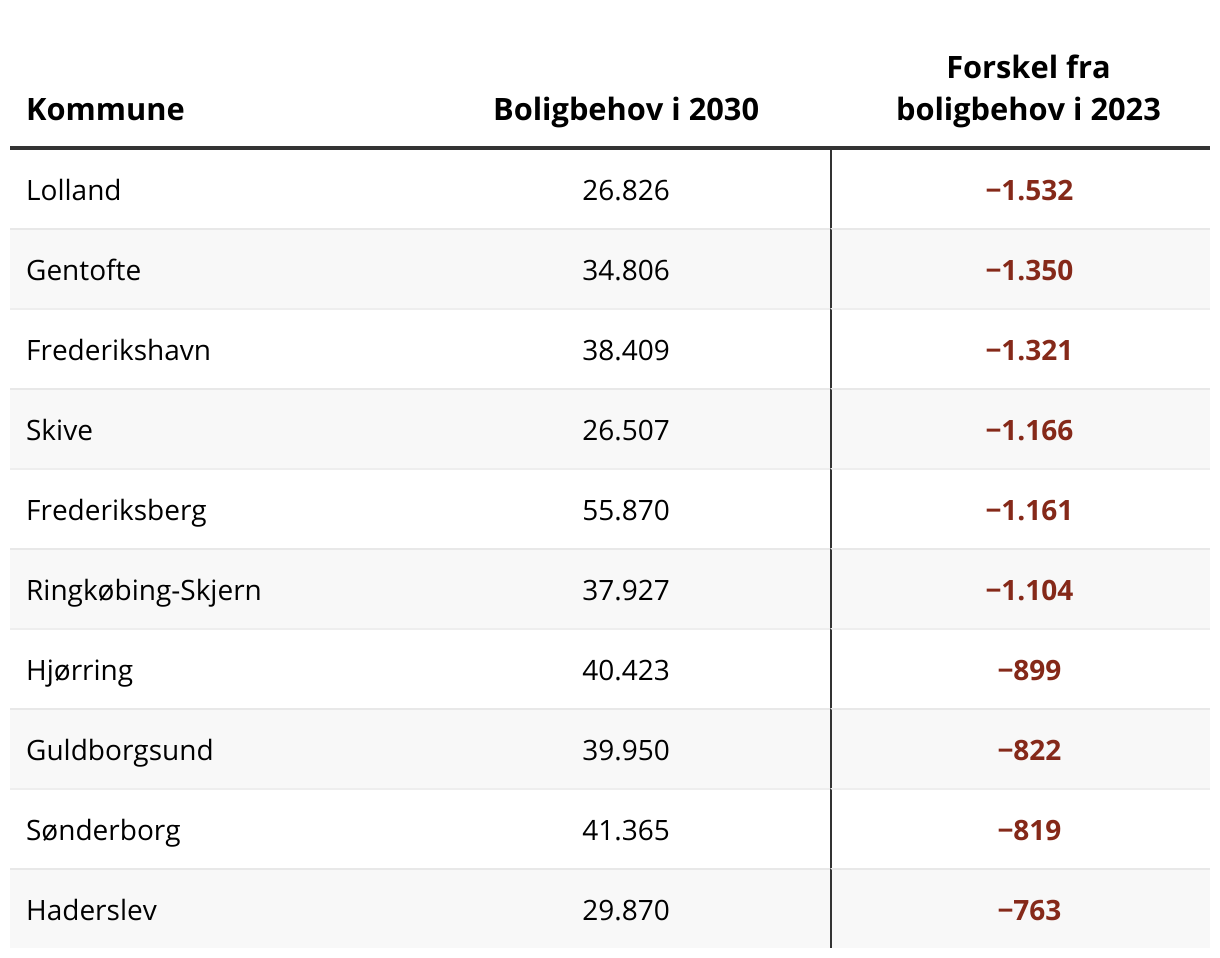Click the −899 difference value
1220x958 pixels.
(x=1029, y=670)
